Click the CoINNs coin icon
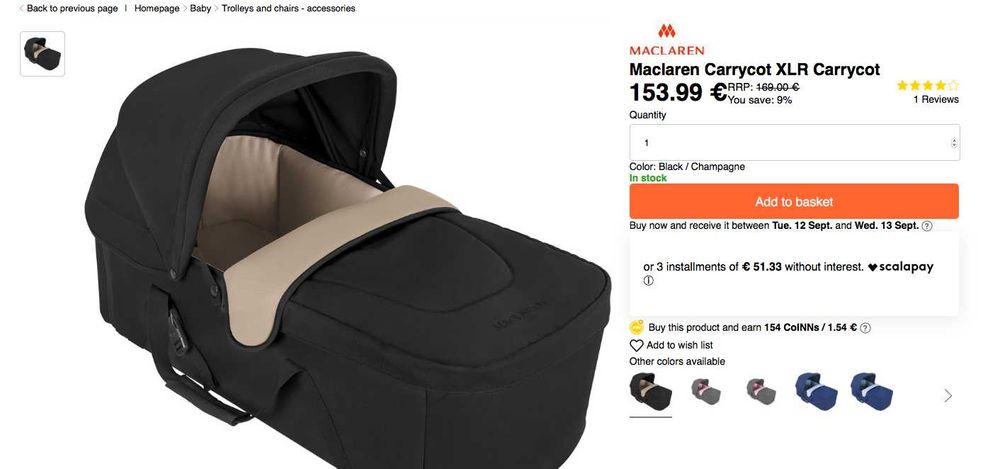This screenshot has height=469, width=1000. tap(636, 327)
